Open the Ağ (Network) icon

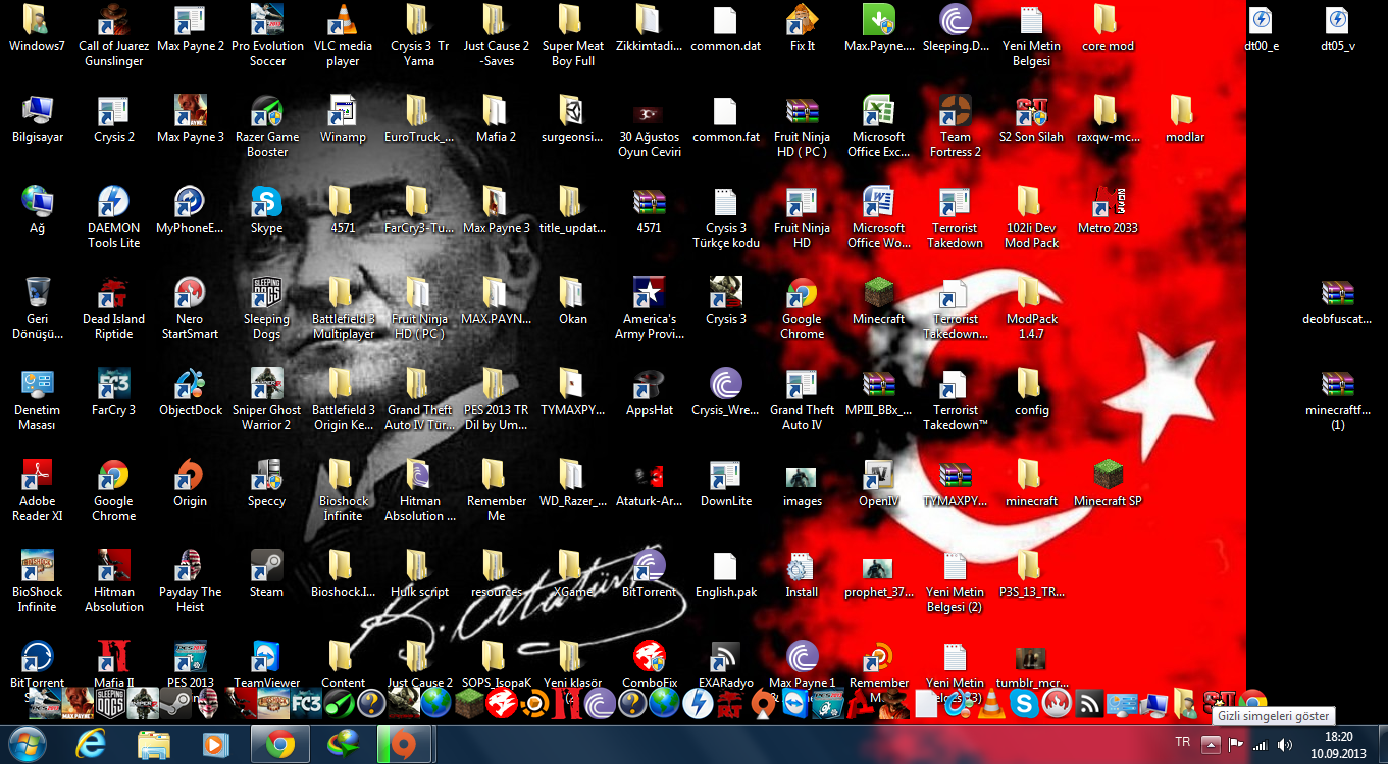pos(37,211)
